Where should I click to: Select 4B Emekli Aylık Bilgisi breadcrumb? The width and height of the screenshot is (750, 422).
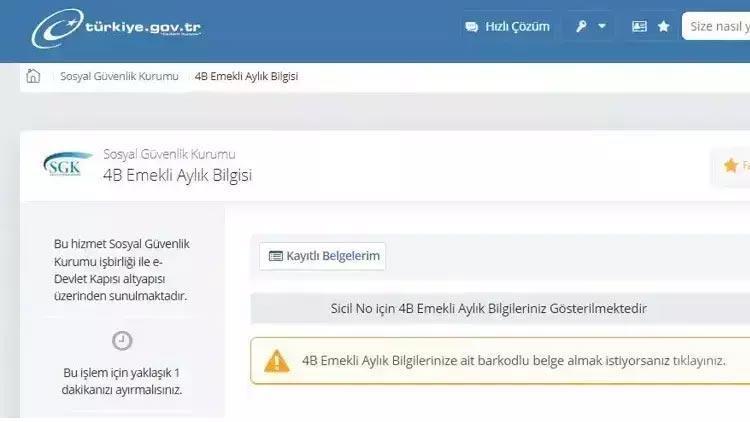[x=246, y=76]
